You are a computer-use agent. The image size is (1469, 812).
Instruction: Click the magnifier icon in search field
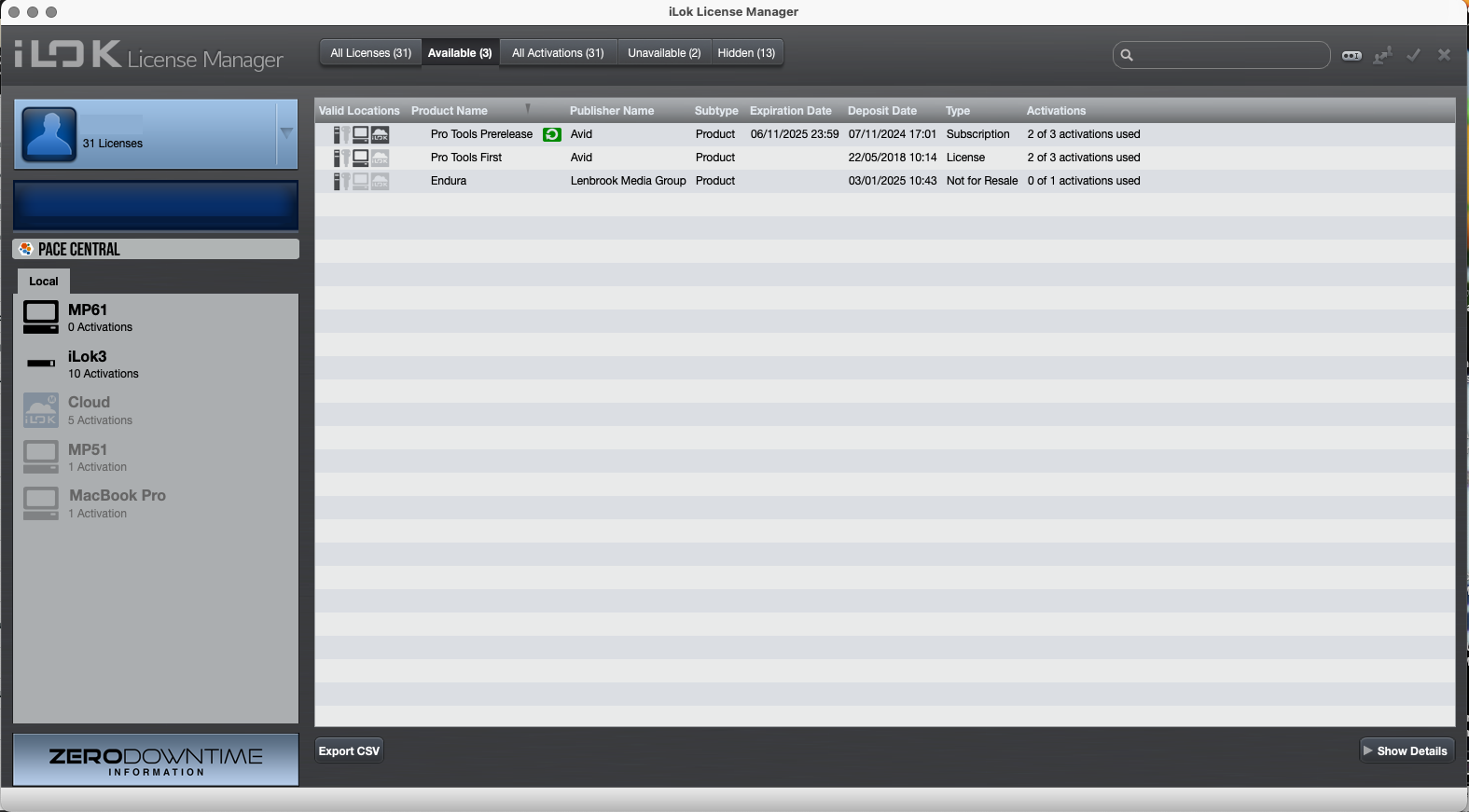(1127, 55)
